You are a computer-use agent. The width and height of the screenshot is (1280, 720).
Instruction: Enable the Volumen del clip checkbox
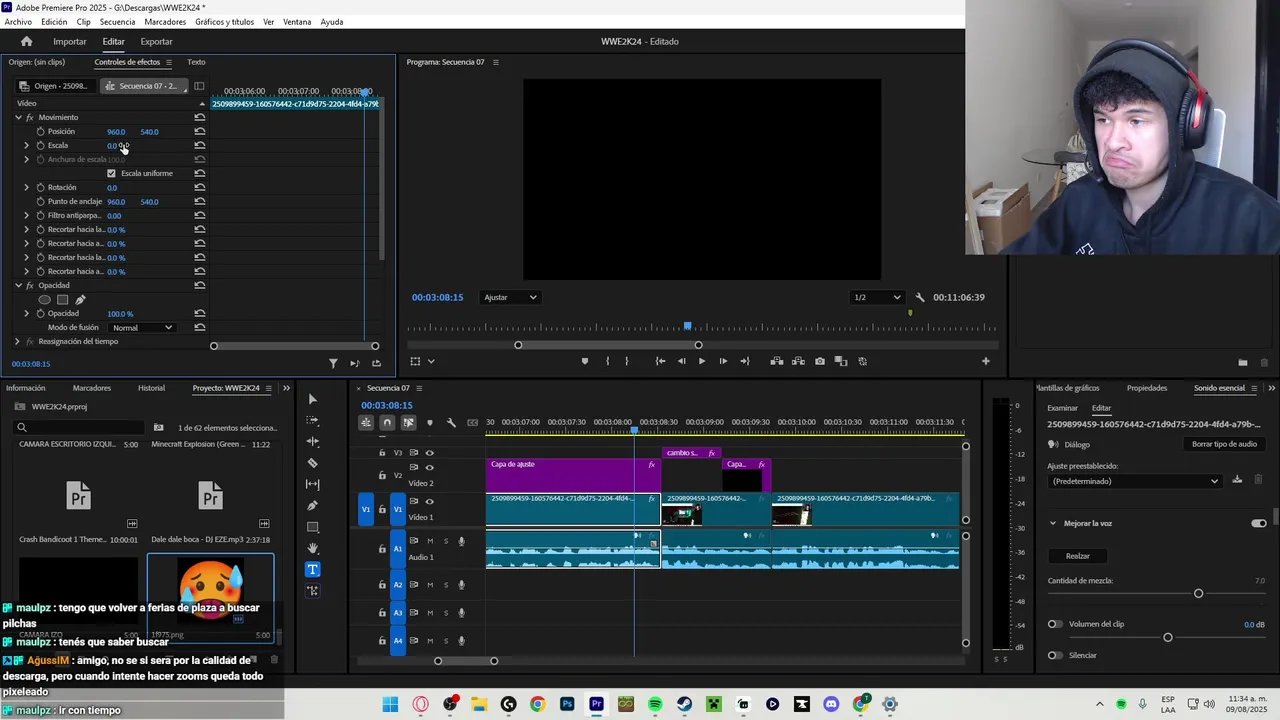coord(1054,624)
